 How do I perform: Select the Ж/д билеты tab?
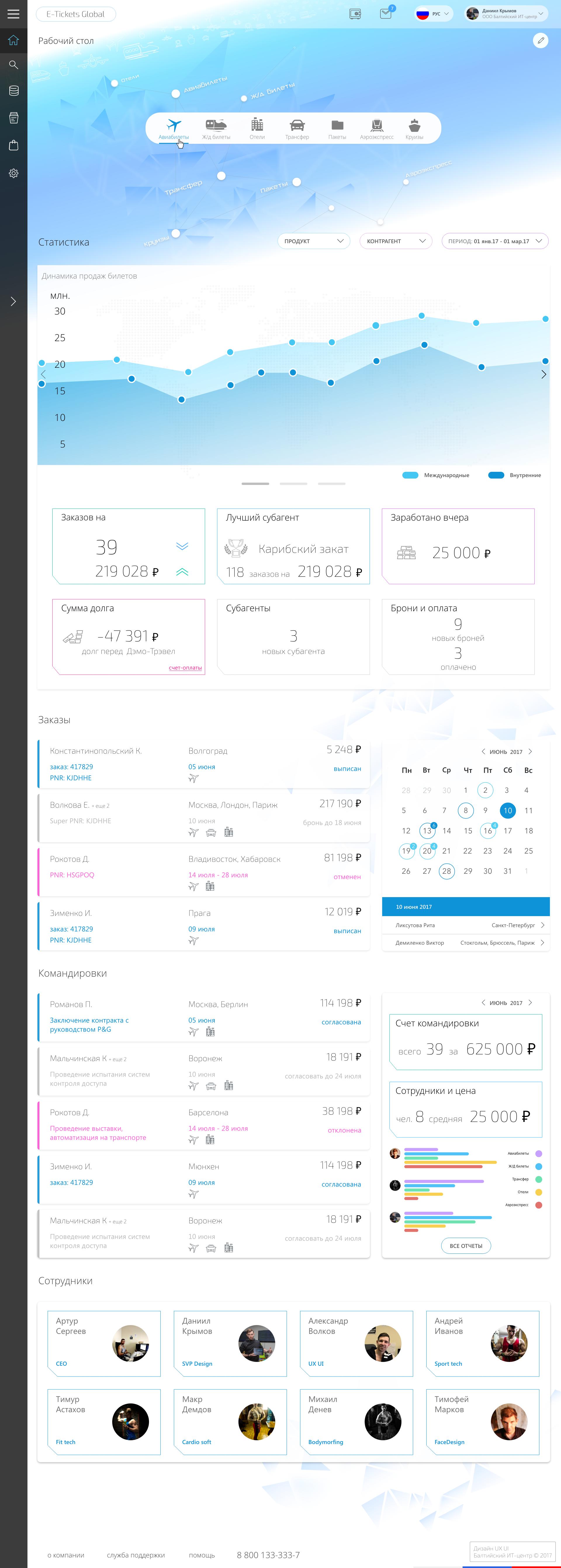tap(216, 128)
